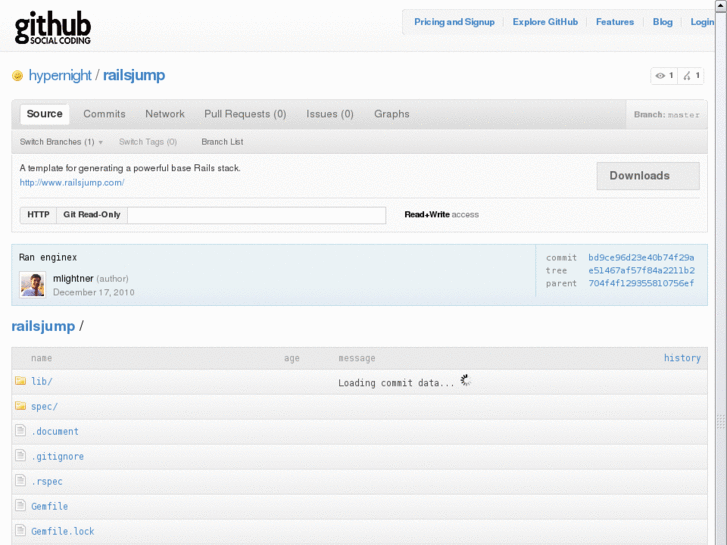Open the Pull Requests tab
The image size is (727, 545).
point(245,114)
